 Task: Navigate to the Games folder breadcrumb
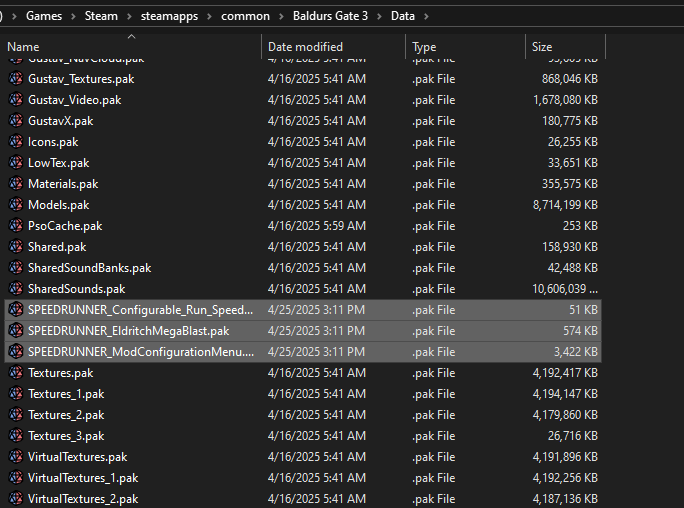tap(44, 16)
